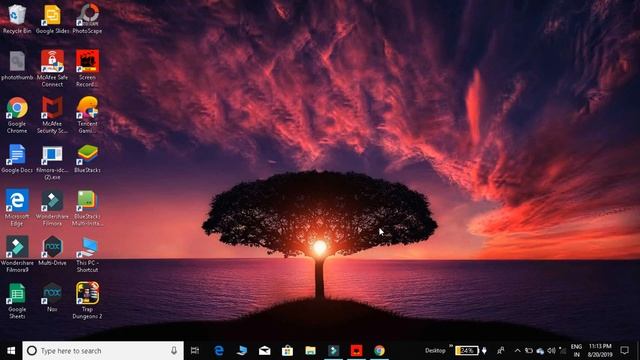
Task: Select the filmora-idc exe file icon
Action: point(52,162)
